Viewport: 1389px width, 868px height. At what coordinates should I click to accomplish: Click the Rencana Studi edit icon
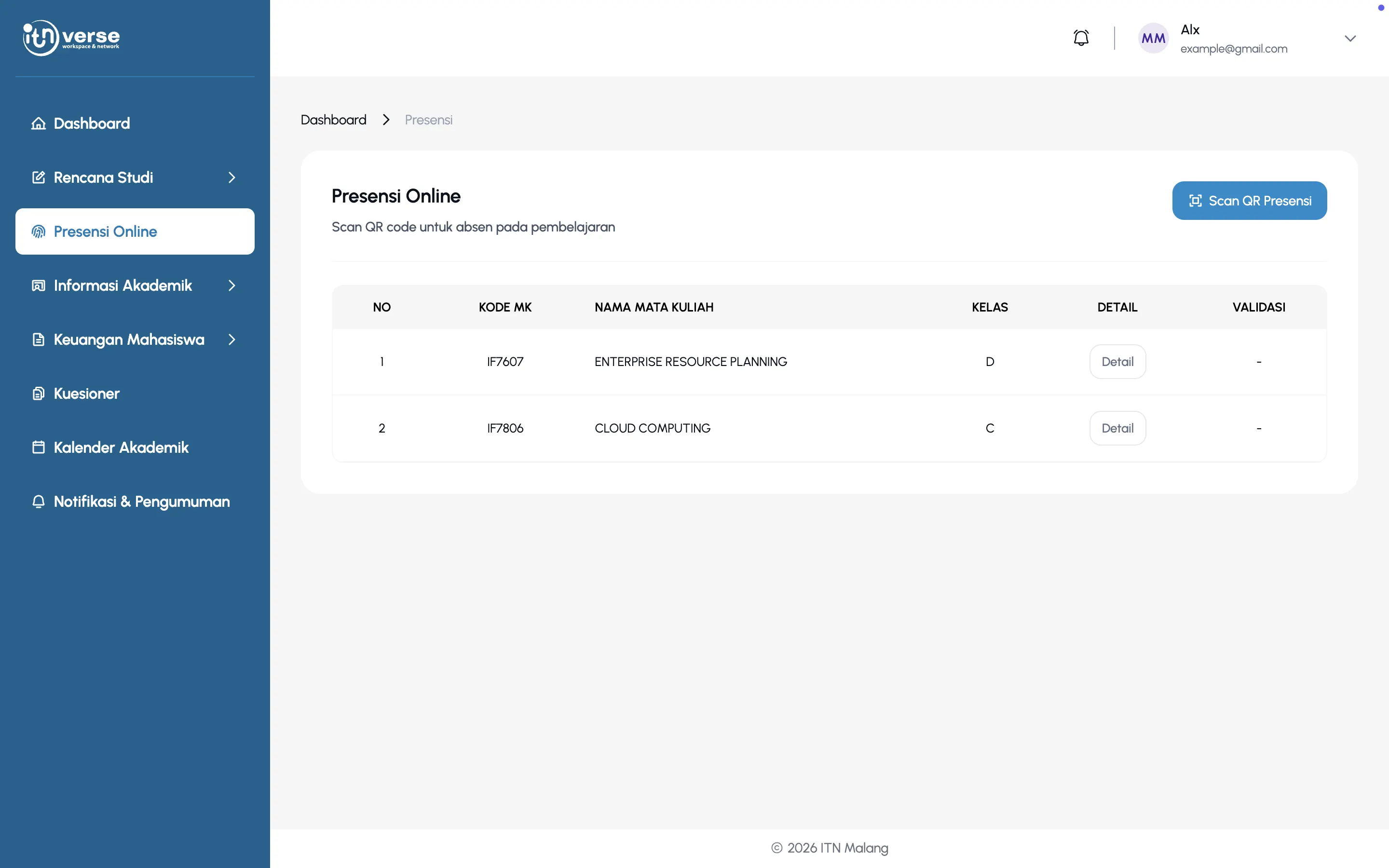pos(39,177)
